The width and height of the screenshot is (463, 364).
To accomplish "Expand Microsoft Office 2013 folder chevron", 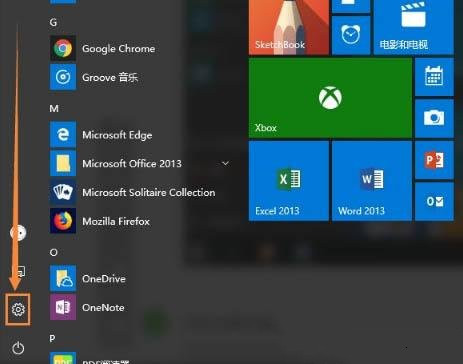I will tap(225, 163).
